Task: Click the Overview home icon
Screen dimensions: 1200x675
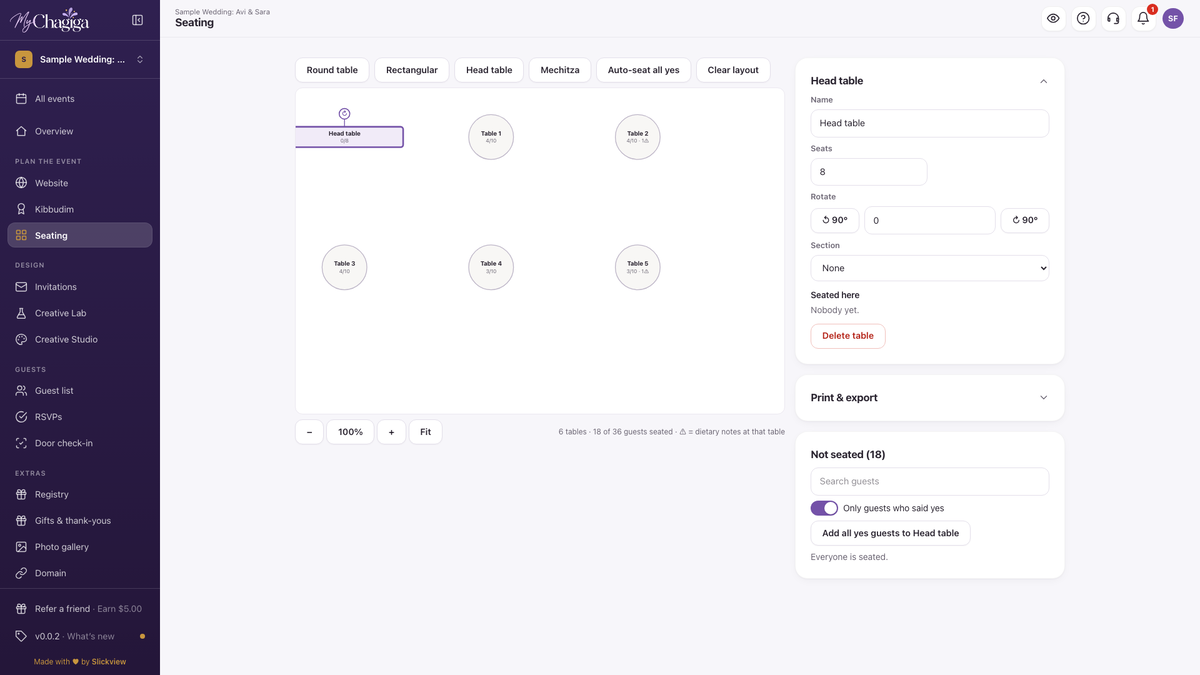Action: coord(21,131)
